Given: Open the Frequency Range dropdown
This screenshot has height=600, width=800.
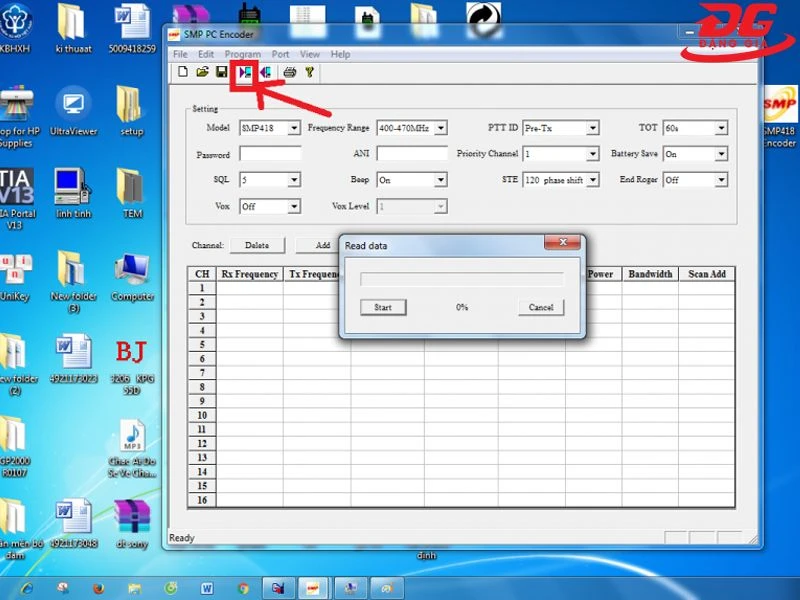Looking at the screenshot, I should [x=441, y=128].
